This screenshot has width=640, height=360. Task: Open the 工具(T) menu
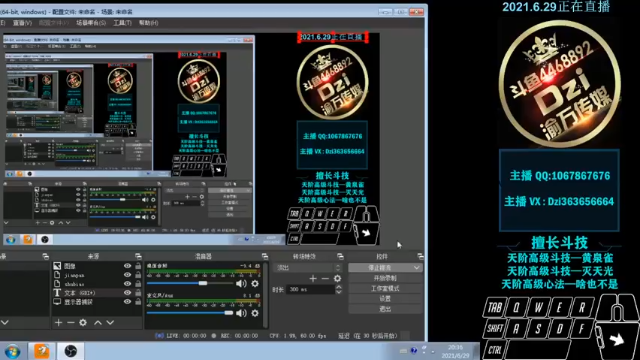click(x=122, y=23)
